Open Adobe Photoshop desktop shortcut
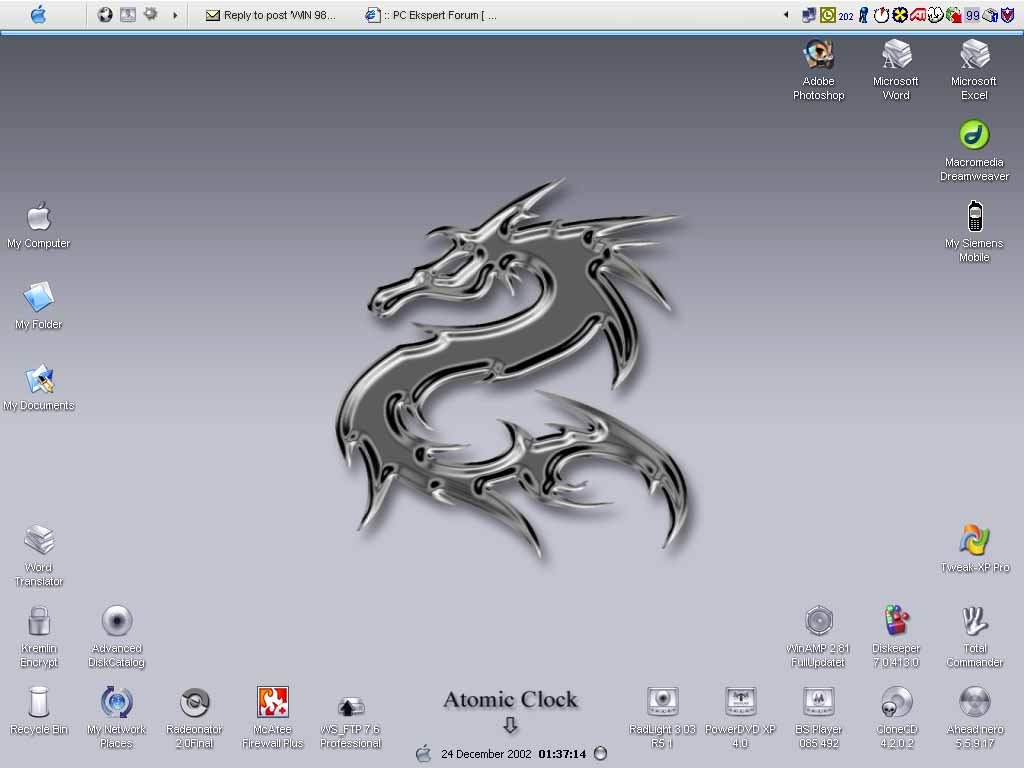The image size is (1024, 768). pyautogui.click(x=818, y=56)
